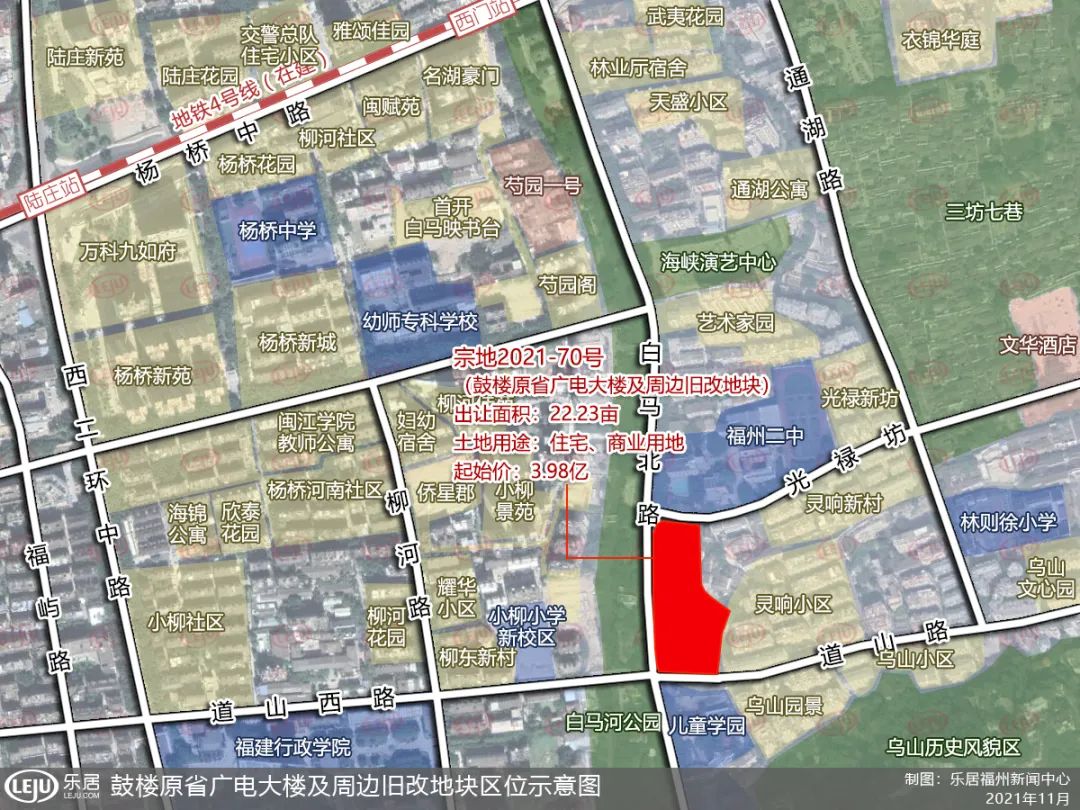Click the 闽江学院教师公寓 label

pyautogui.click(x=316, y=431)
